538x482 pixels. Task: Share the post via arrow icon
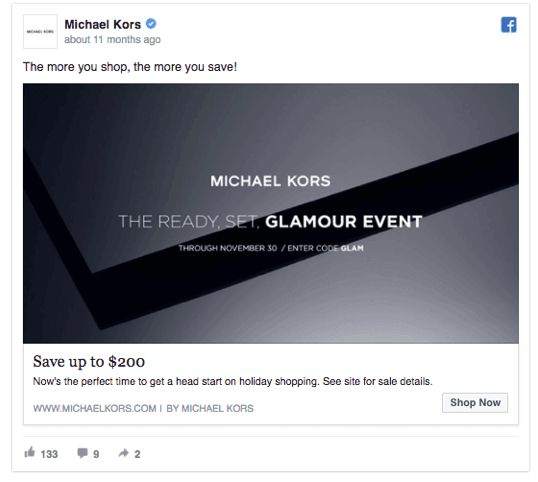click(124, 453)
